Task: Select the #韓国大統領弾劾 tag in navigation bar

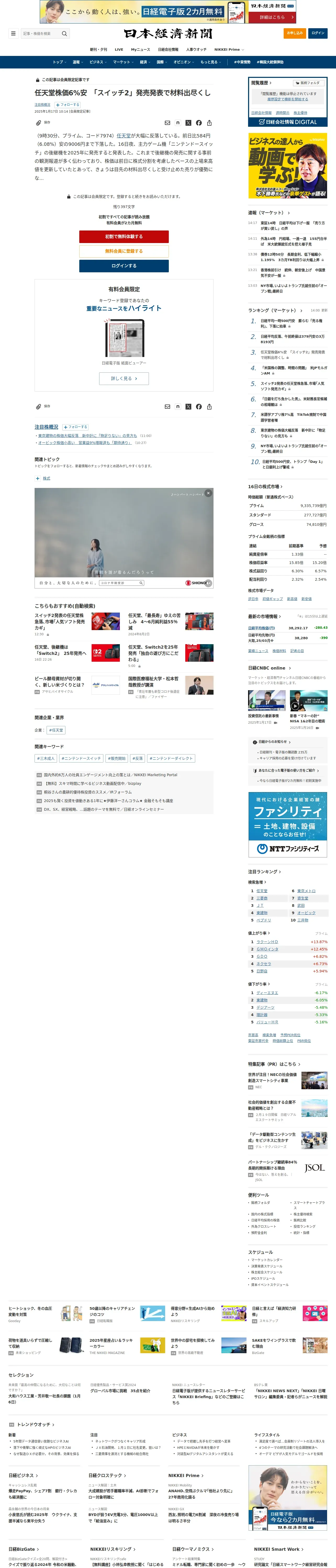Action: point(270,62)
